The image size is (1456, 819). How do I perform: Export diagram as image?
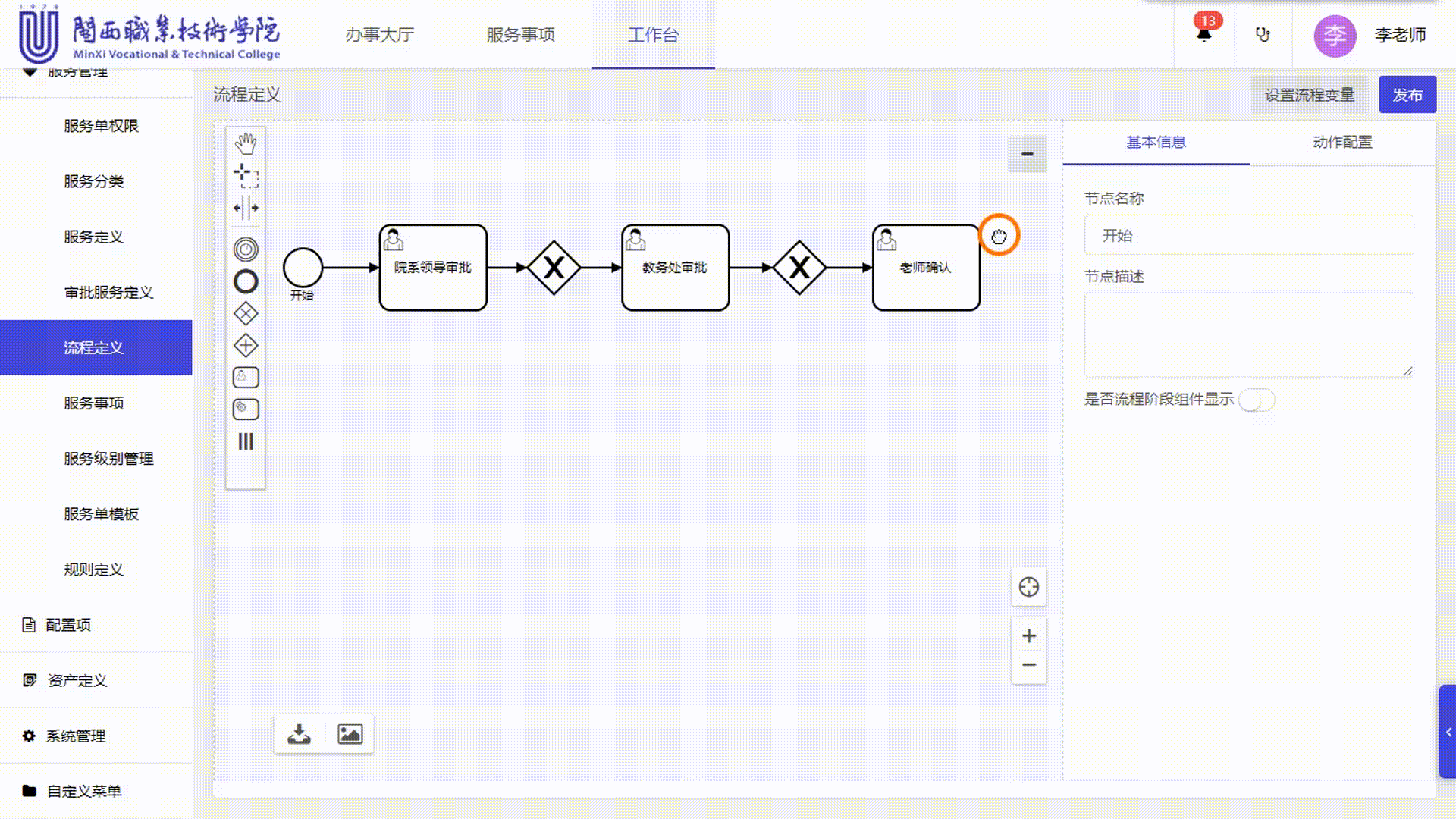coord(350,734)
